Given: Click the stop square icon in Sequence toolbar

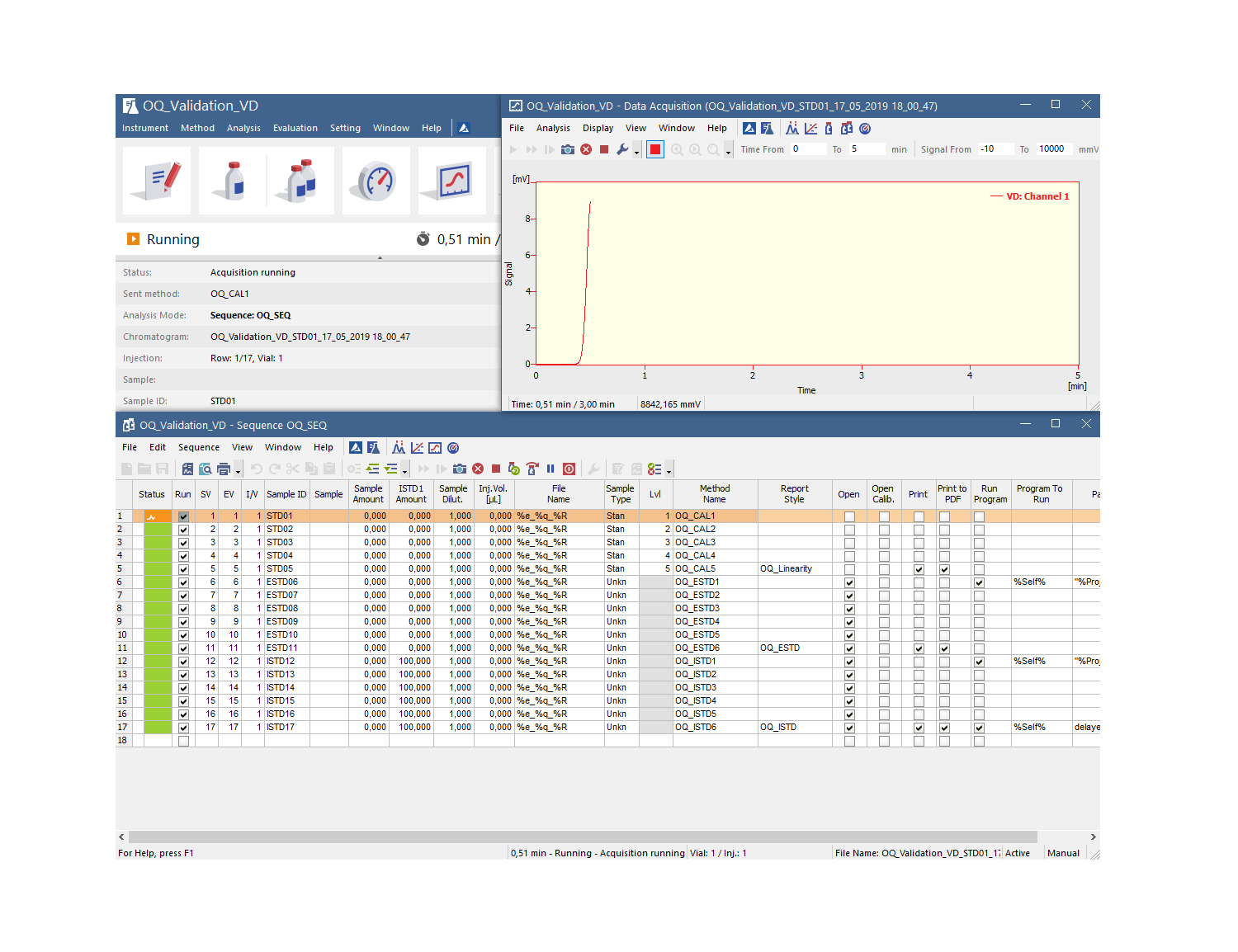Looking at the screenshot, I should click(x=496, y=469).
